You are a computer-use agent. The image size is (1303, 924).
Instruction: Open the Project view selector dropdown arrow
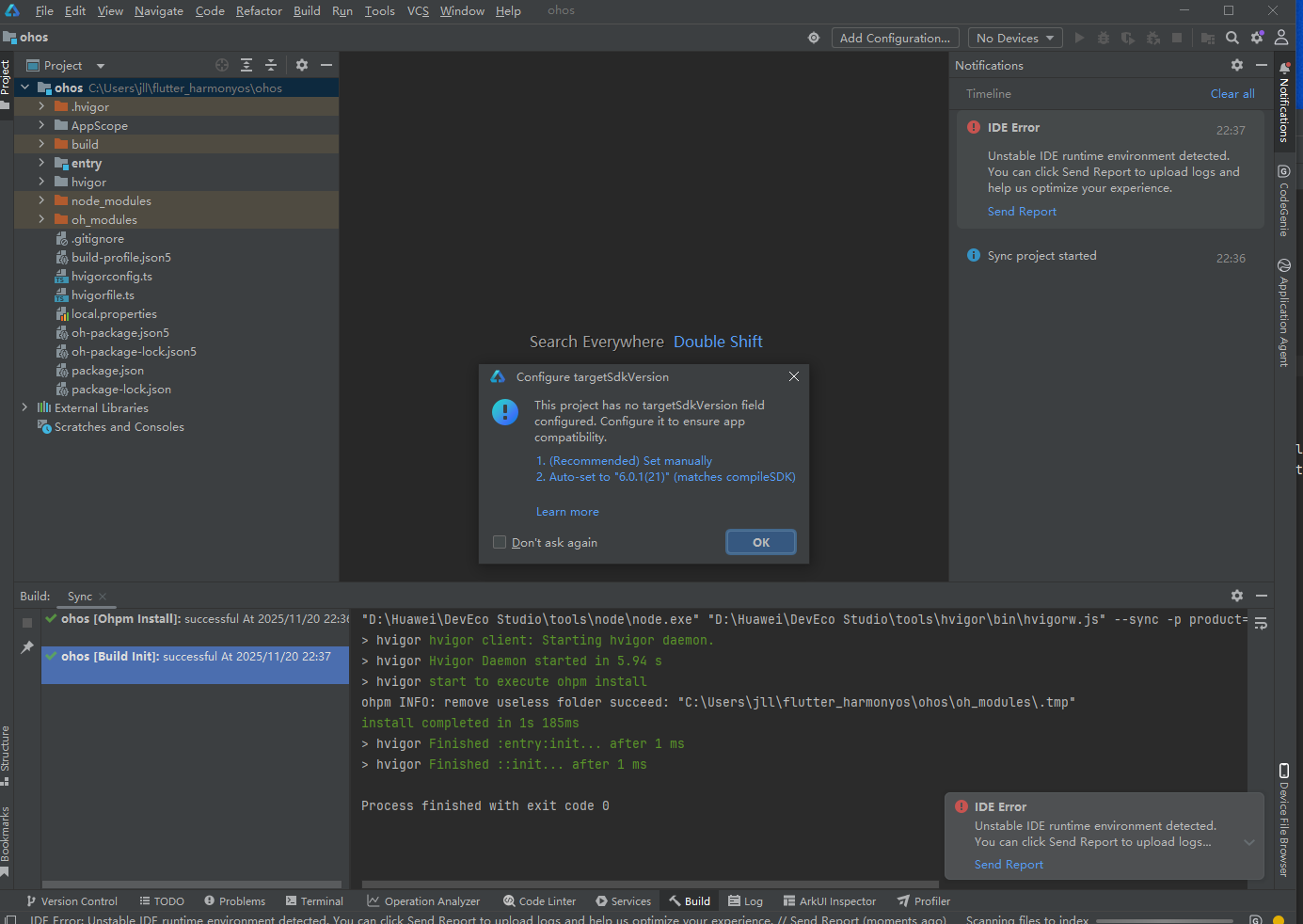click(101, 66)
